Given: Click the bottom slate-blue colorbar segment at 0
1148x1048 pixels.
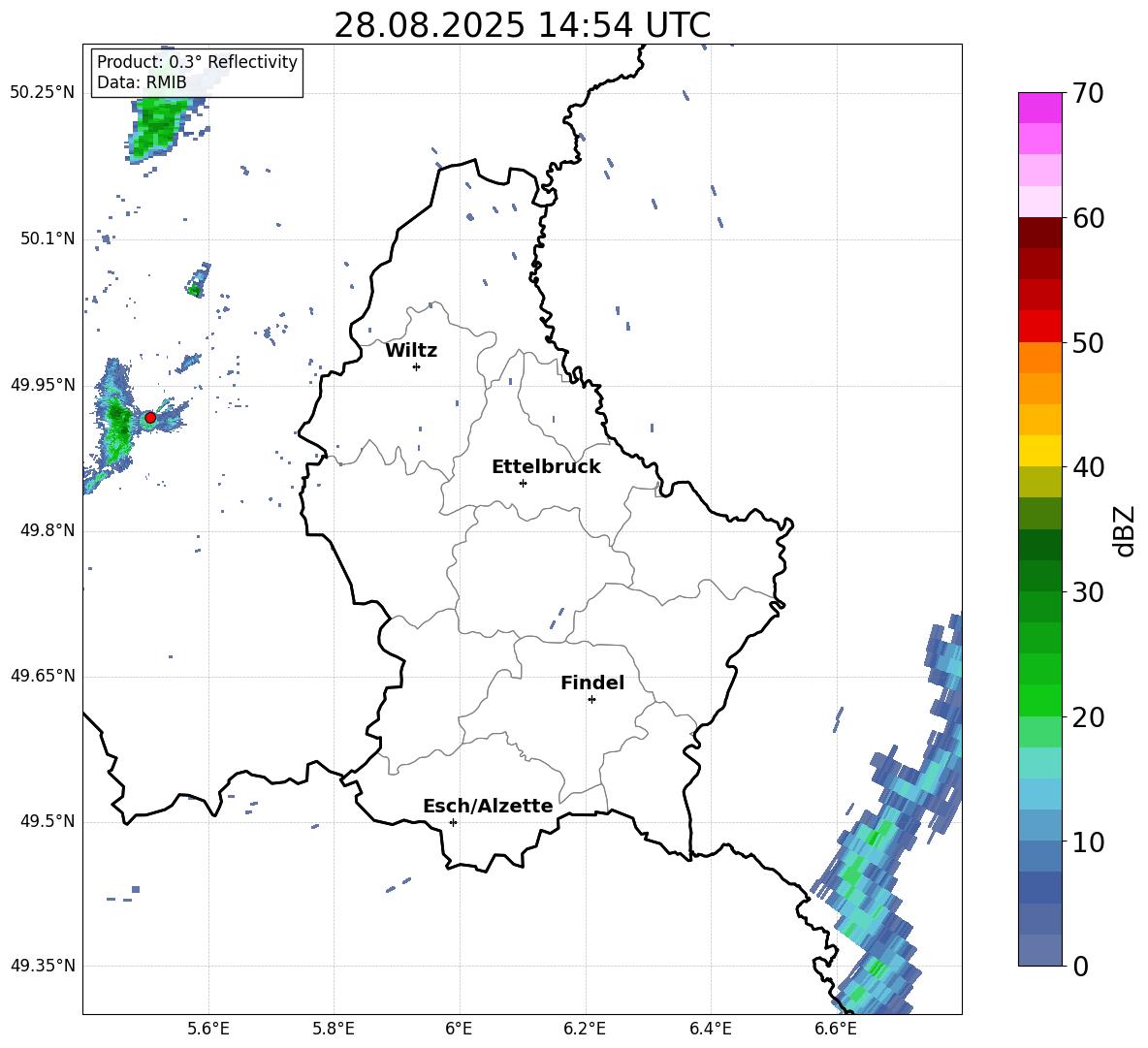Looking at the screenshot, I should click(1039, 950).
